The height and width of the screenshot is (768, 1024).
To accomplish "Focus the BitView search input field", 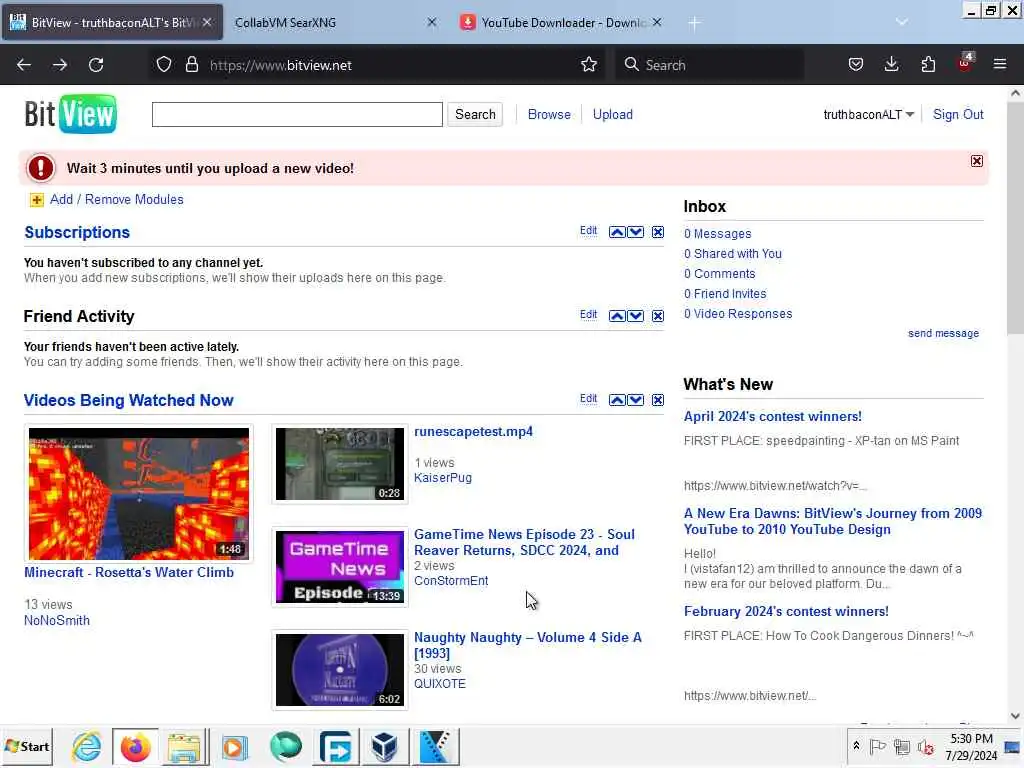I will pos(297,114).
